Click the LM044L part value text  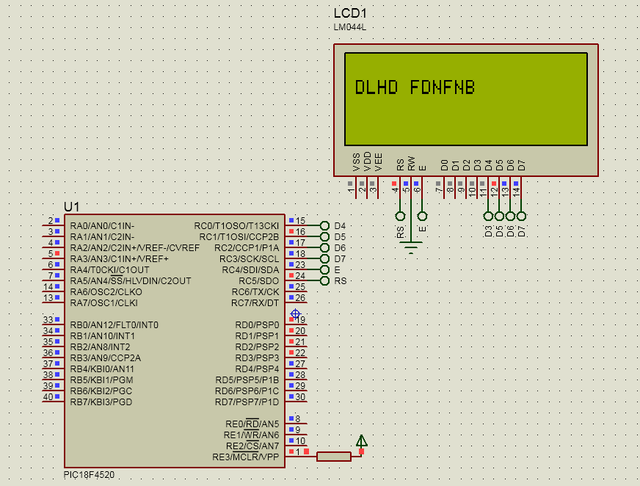(x=350, y=27)
